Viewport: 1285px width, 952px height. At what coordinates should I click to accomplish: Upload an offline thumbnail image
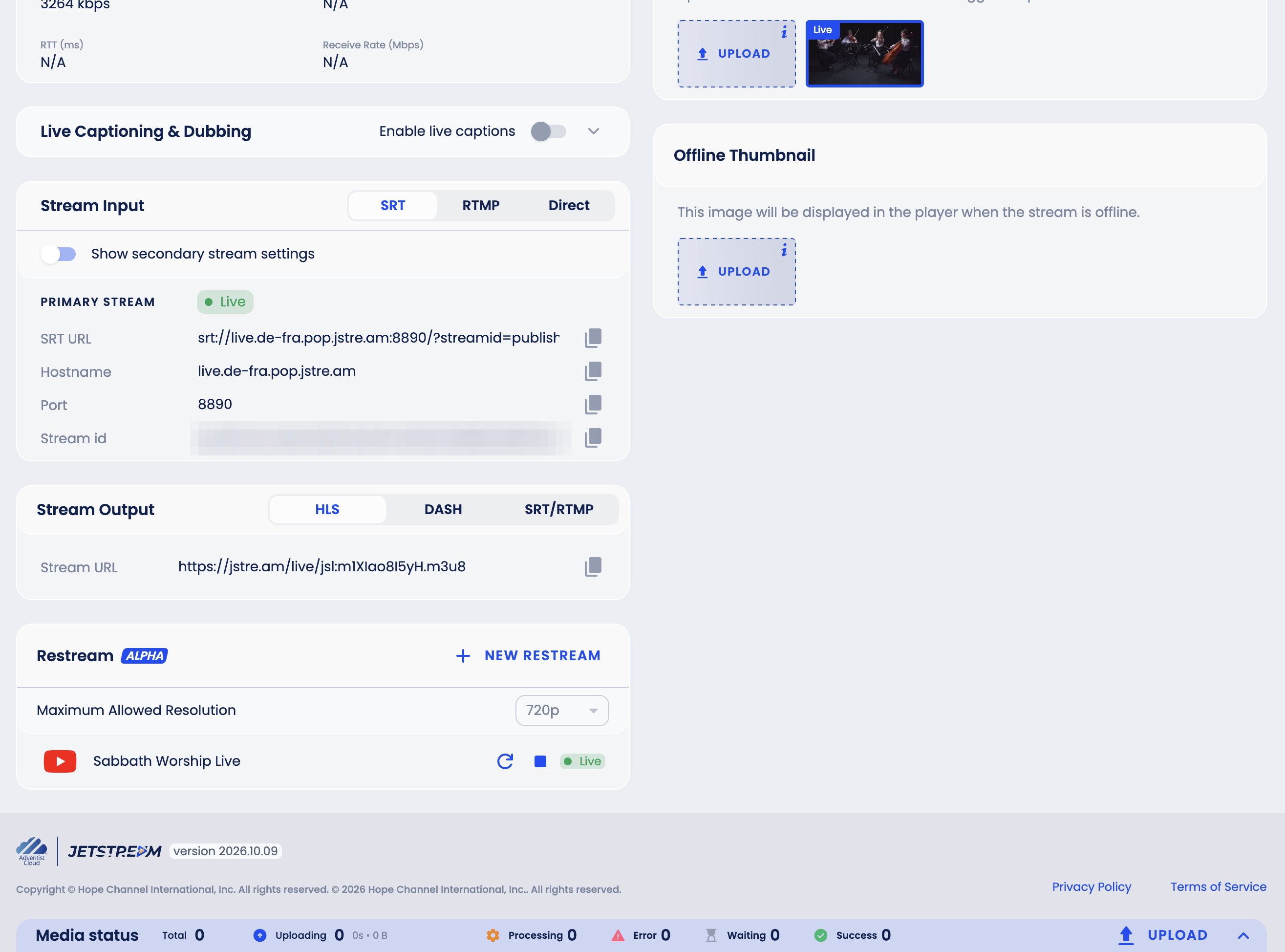[x=736, y=271]
